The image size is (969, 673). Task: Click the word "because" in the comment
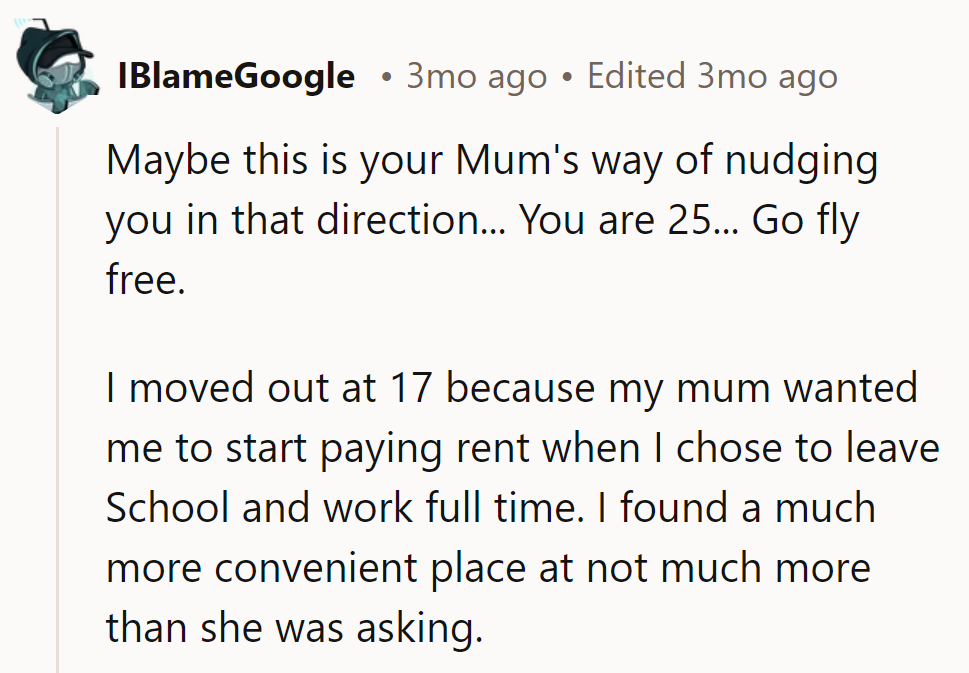[520, 388]
